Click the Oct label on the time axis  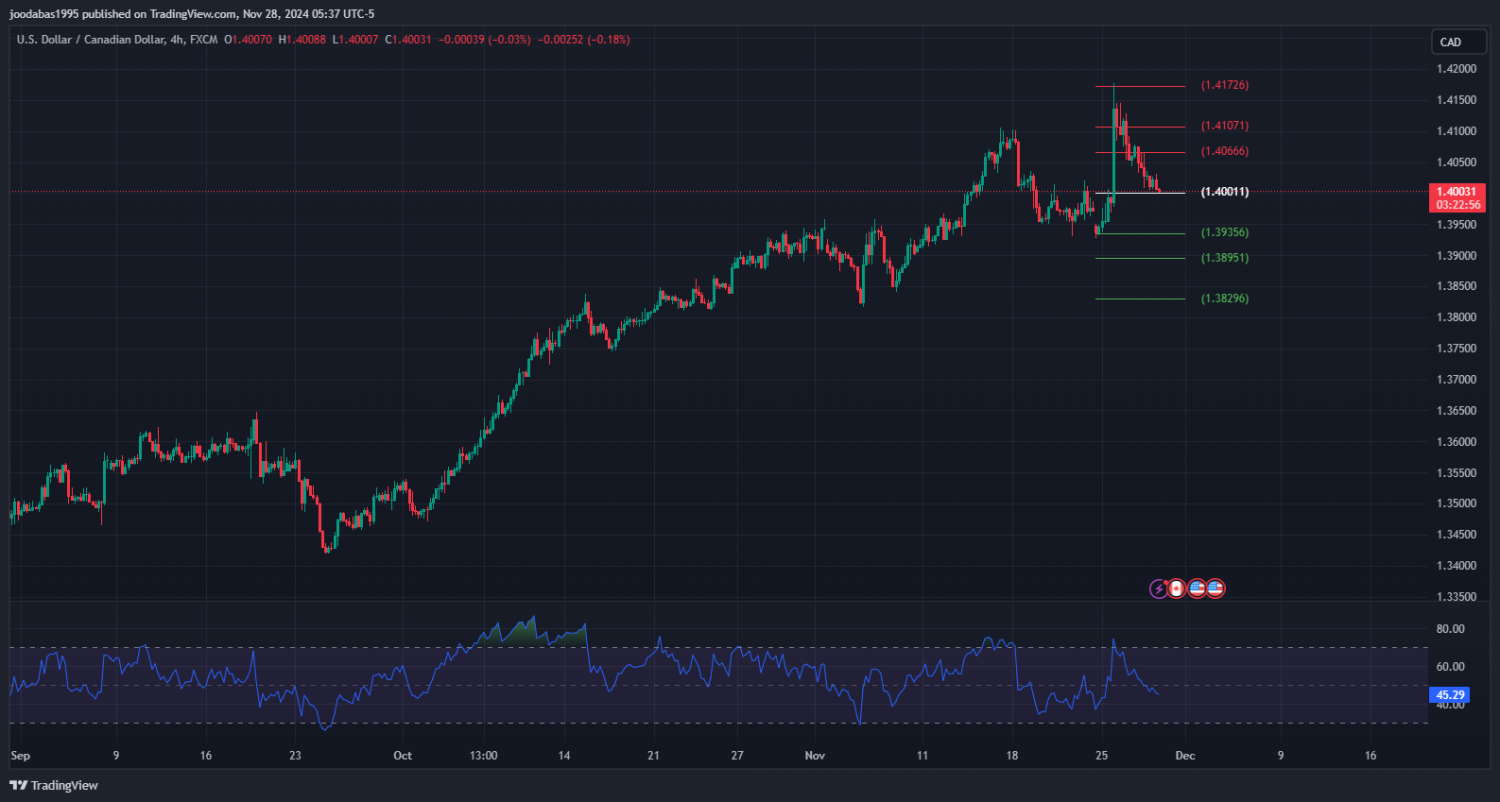(x=402, y=757)
